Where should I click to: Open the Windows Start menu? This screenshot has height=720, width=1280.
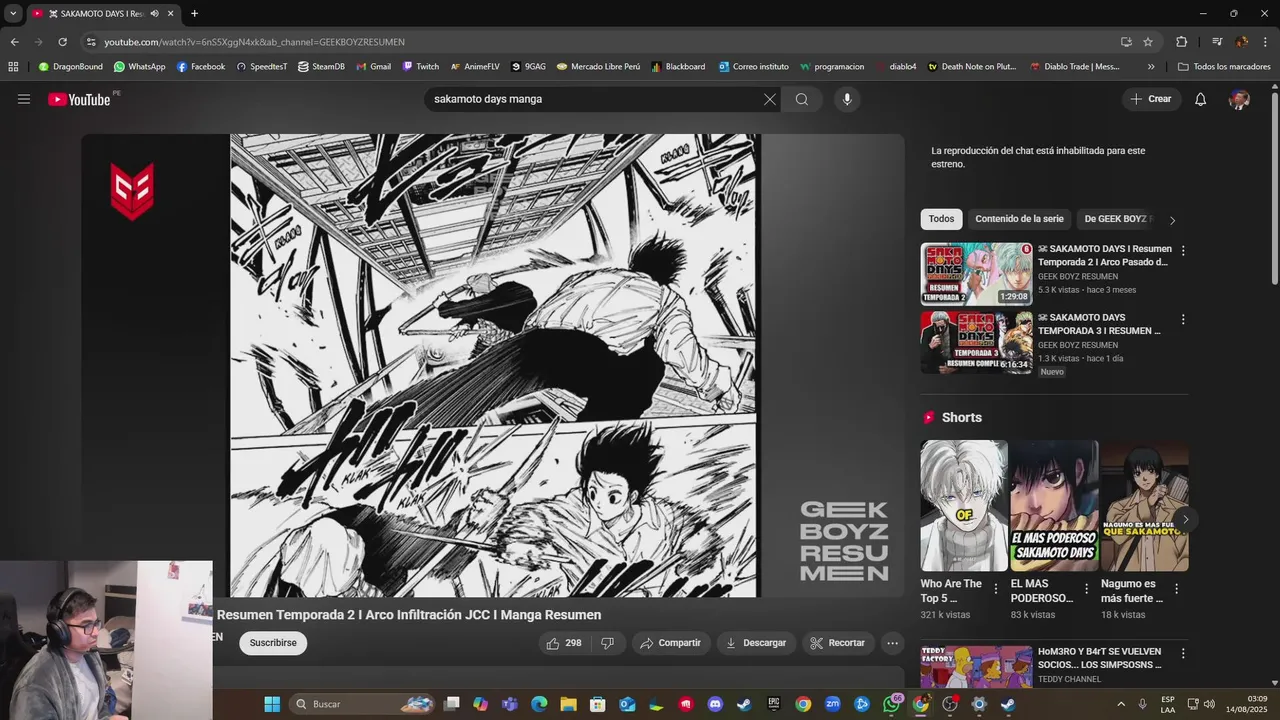pos(272,704)
